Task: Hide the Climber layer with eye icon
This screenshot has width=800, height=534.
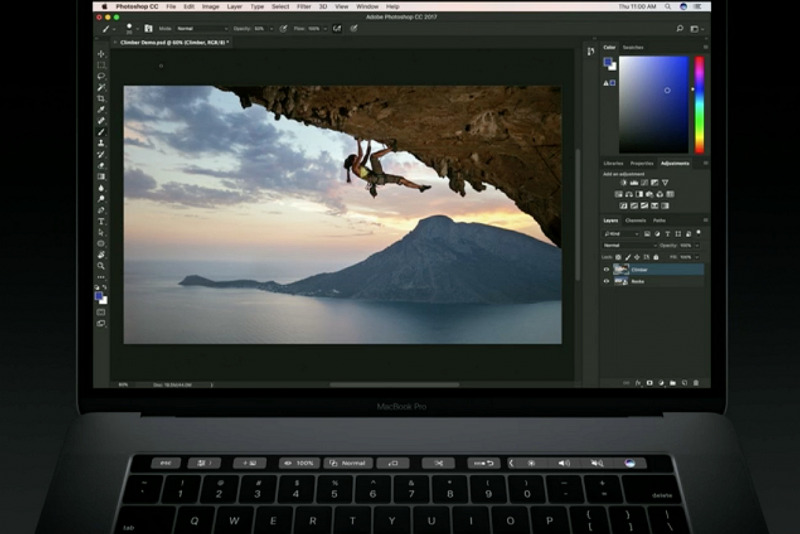Action: [606, 269]
